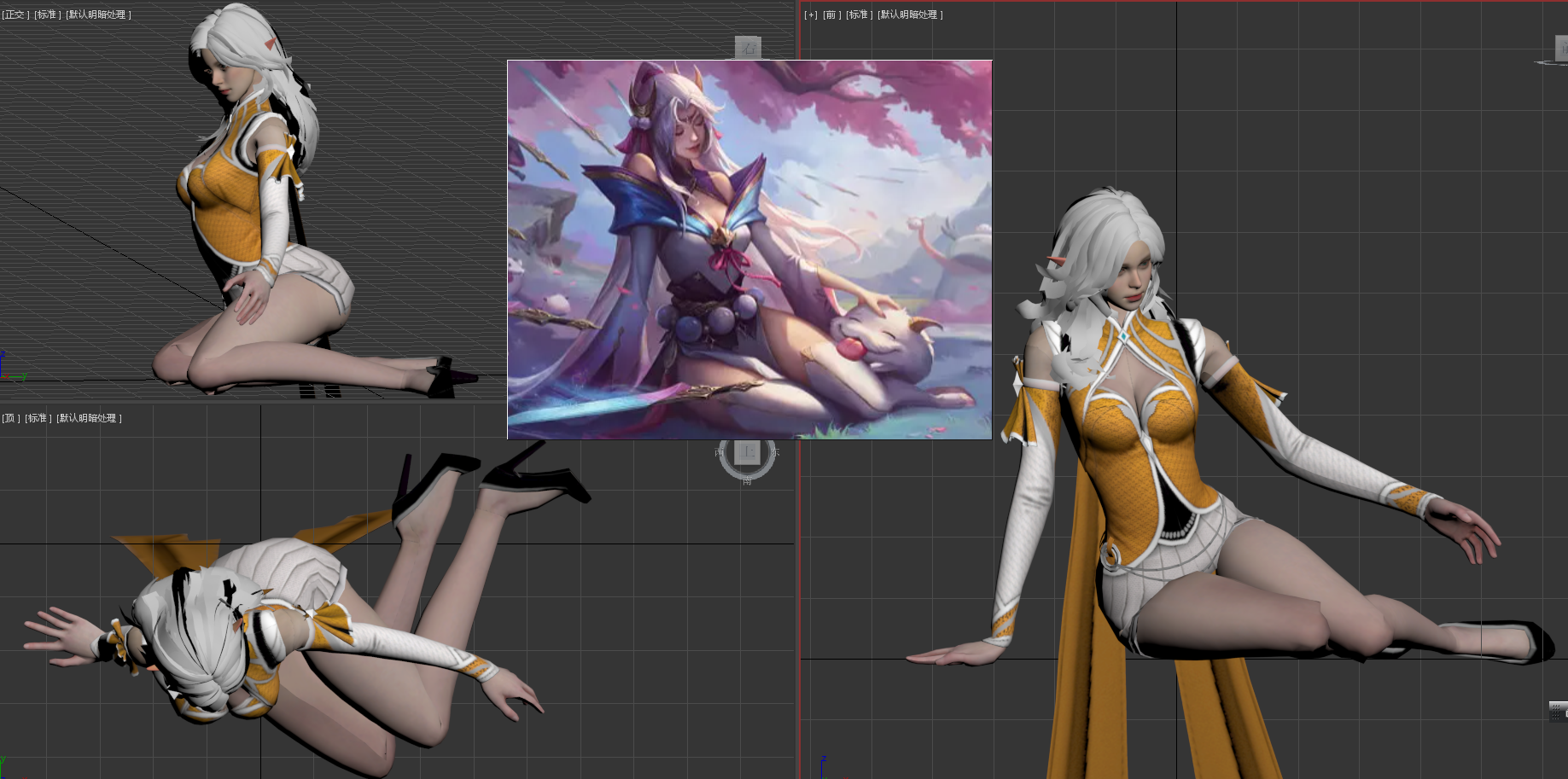Click 东 compass label on top ViewCube
The width and height of the screenshot is (1568, 779).
(775, 452)
